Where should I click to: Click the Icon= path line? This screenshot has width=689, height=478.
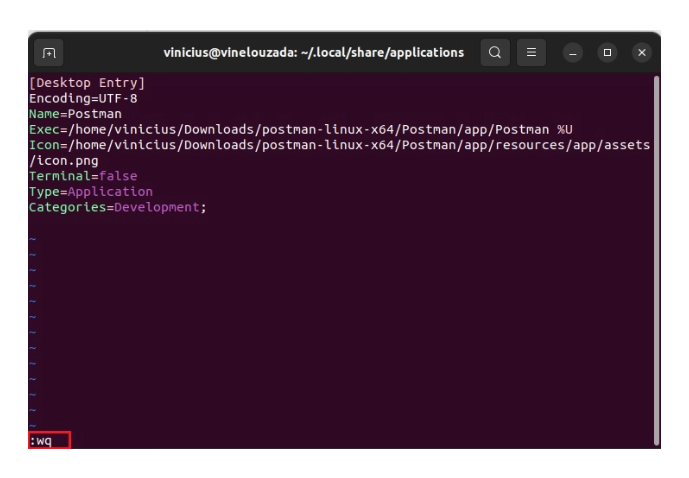(339, 145)
